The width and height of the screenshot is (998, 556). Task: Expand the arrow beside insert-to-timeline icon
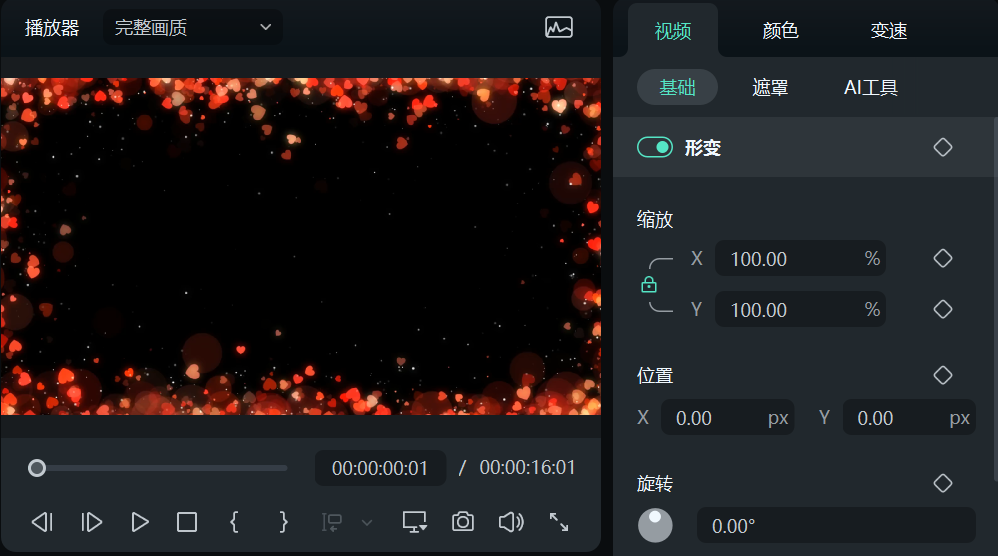(367, 523)
